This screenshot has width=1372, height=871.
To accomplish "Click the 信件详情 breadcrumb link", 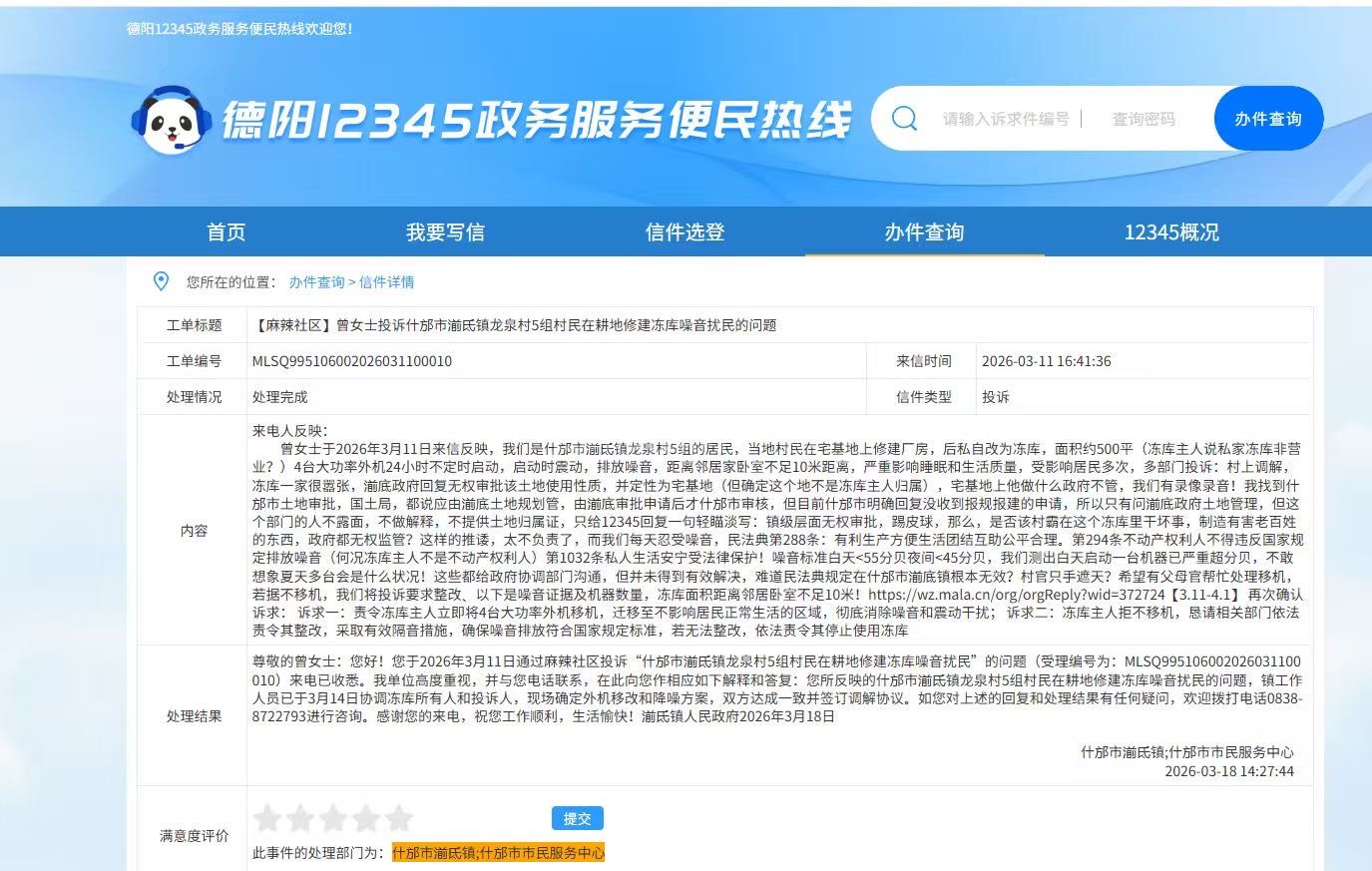I will pyautogui.click(x=386, y=282).
